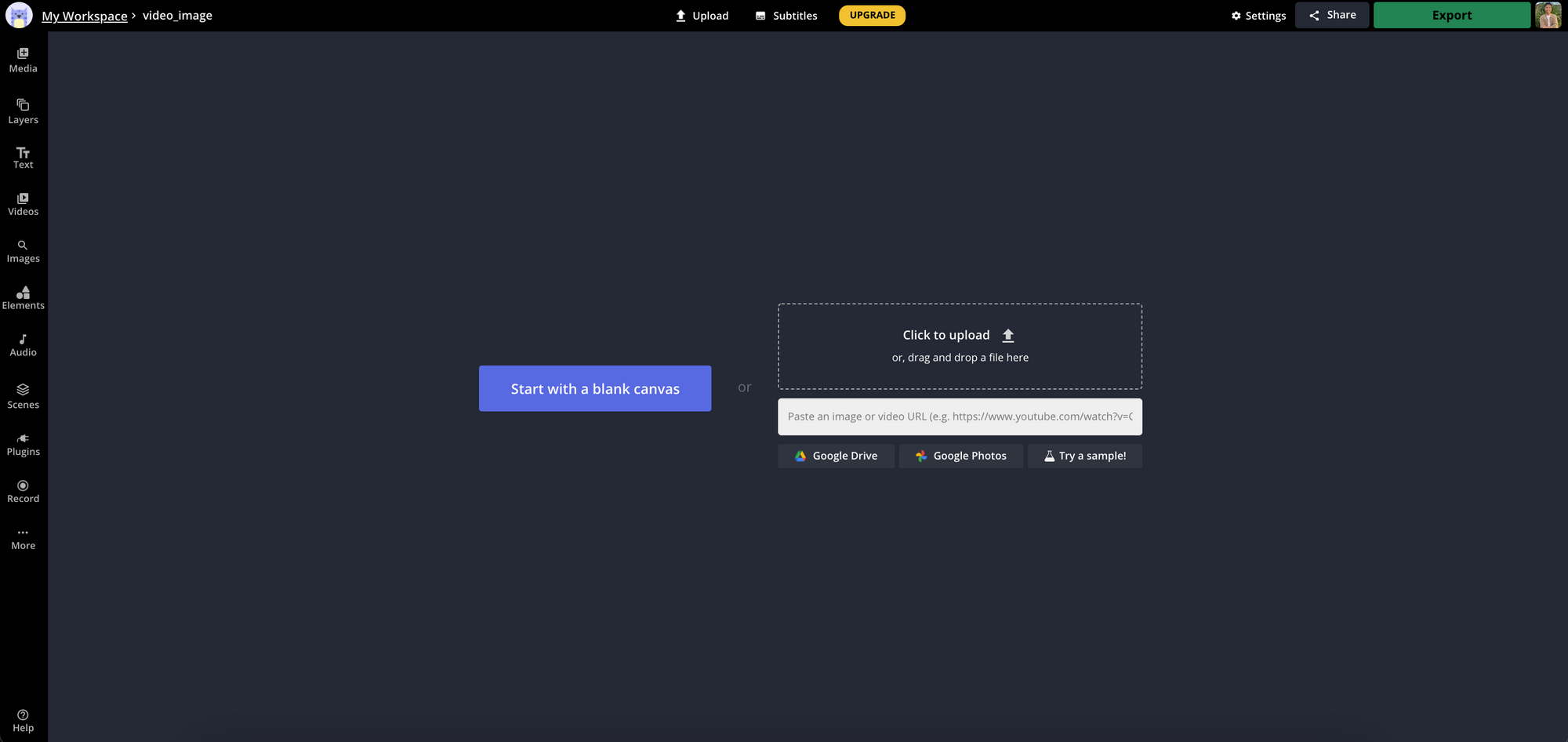Import from Google Drive
1568x742 pixels.
(836, 456)
